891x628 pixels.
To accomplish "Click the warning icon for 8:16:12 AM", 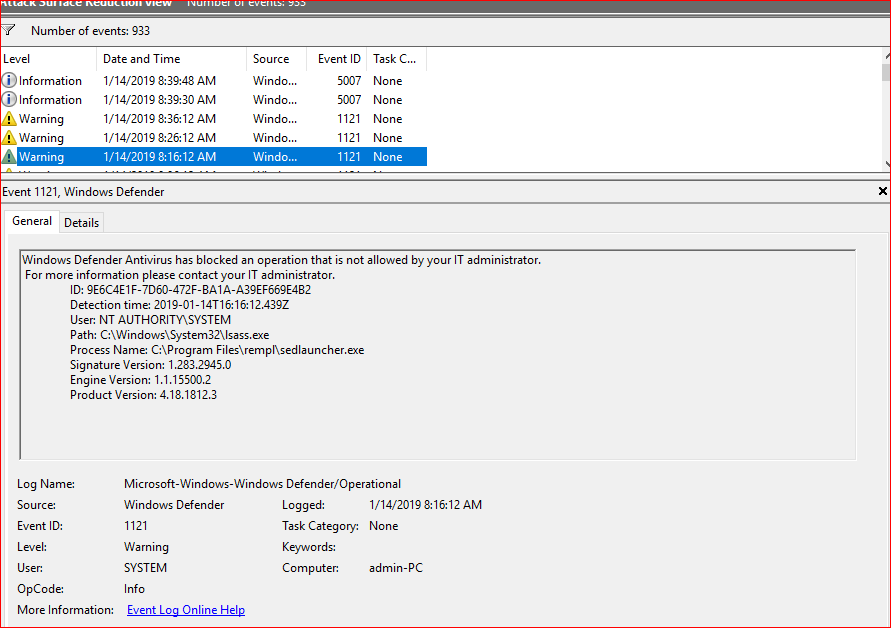I will click(x=9, y=156).
